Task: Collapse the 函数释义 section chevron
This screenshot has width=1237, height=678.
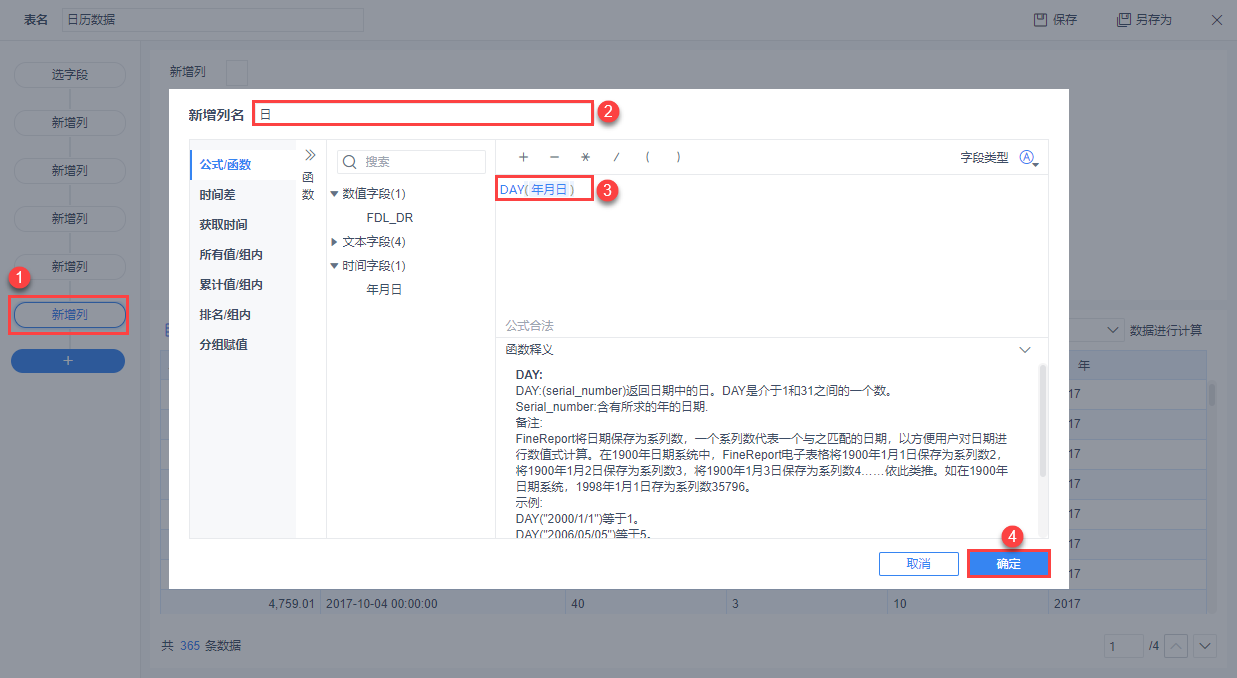Action: point(1024,350)
